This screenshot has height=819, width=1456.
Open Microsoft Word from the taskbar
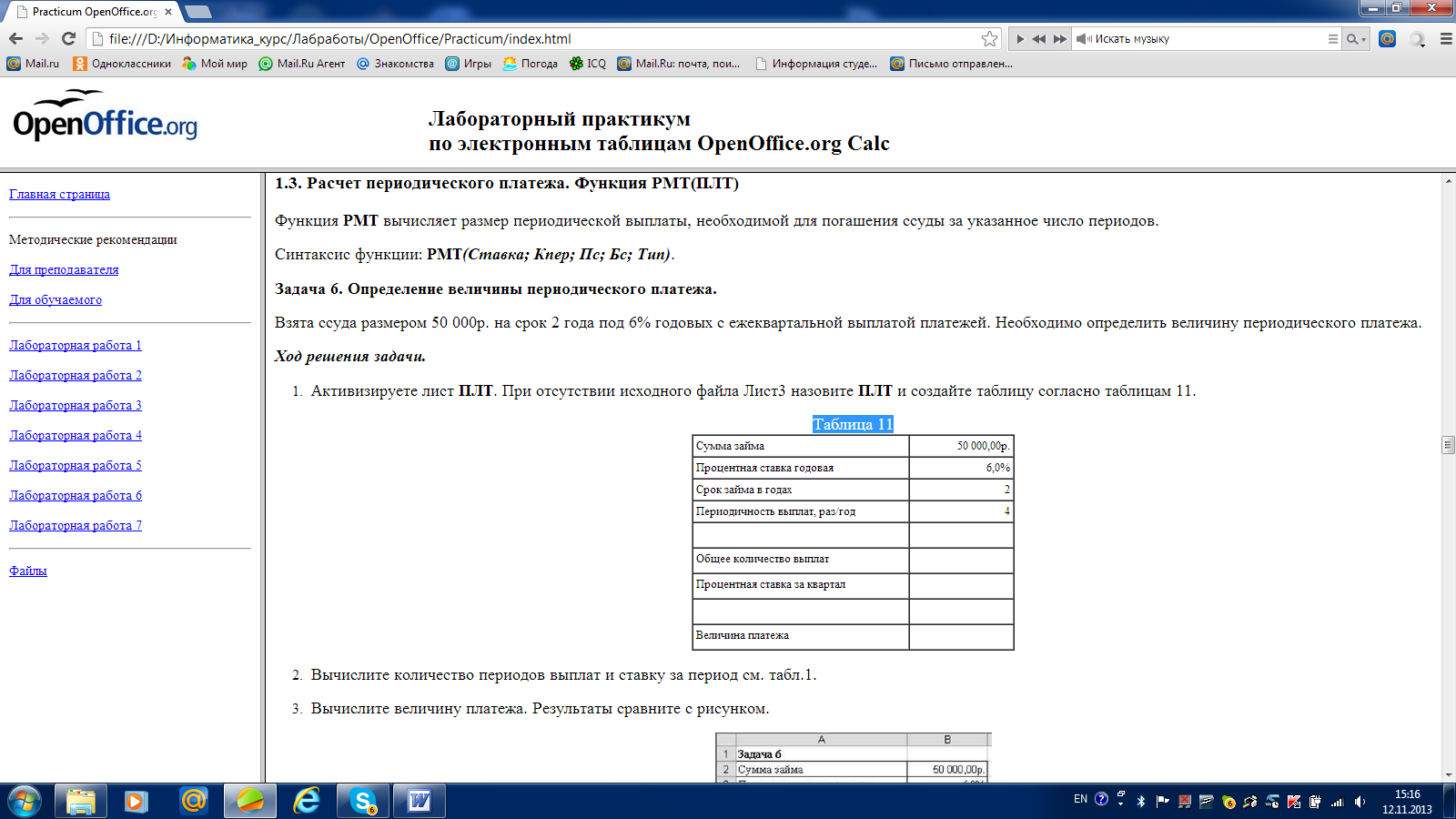[x=420, y=801]
